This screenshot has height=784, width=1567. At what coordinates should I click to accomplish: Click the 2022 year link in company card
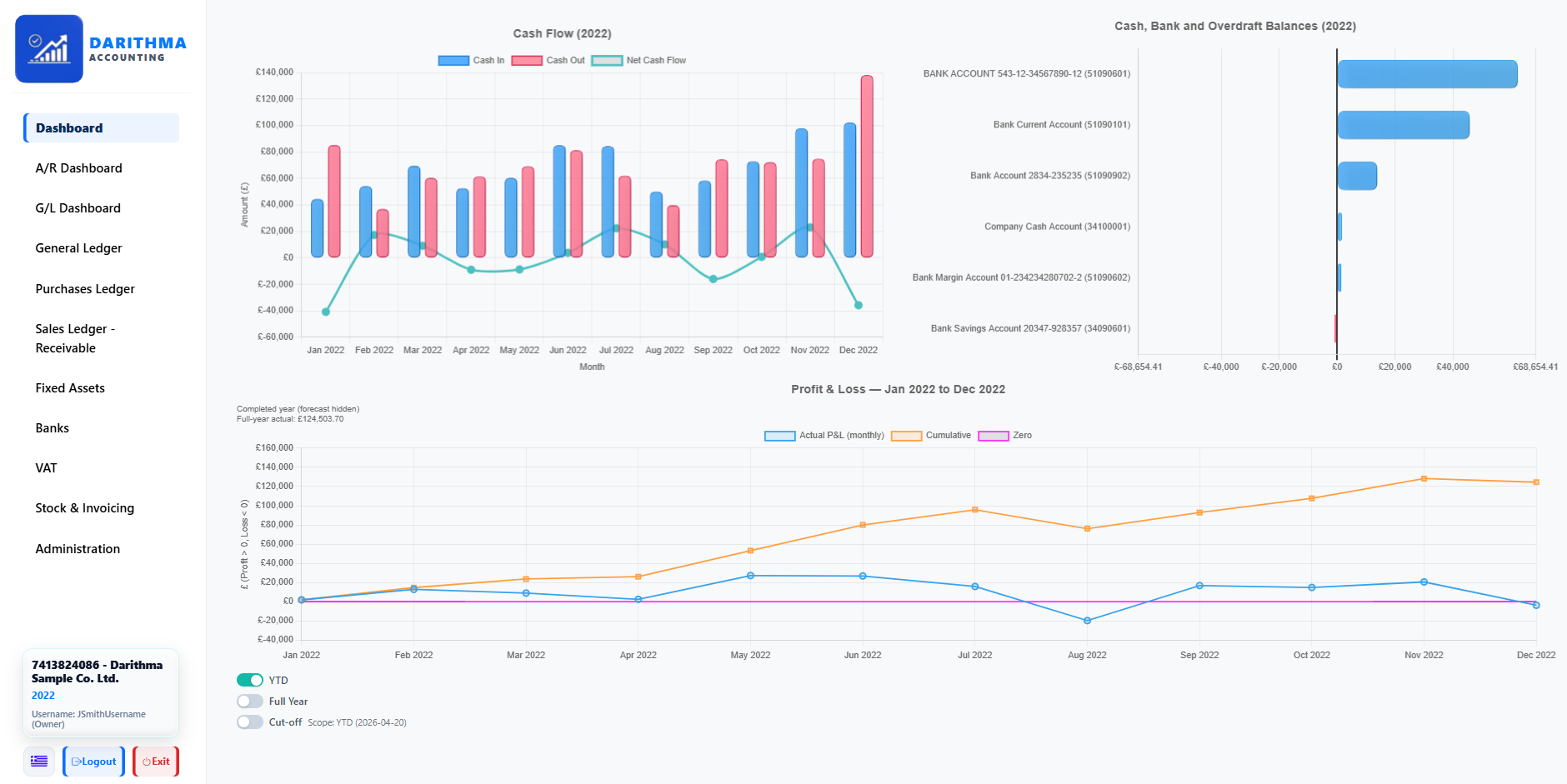(x=43, y=696)
